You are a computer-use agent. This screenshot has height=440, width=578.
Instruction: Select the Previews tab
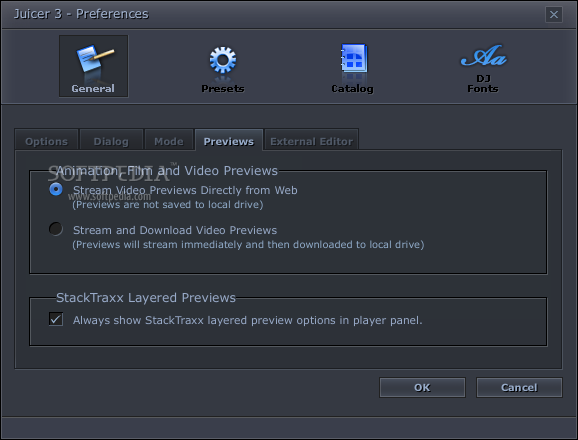(229, 141)
